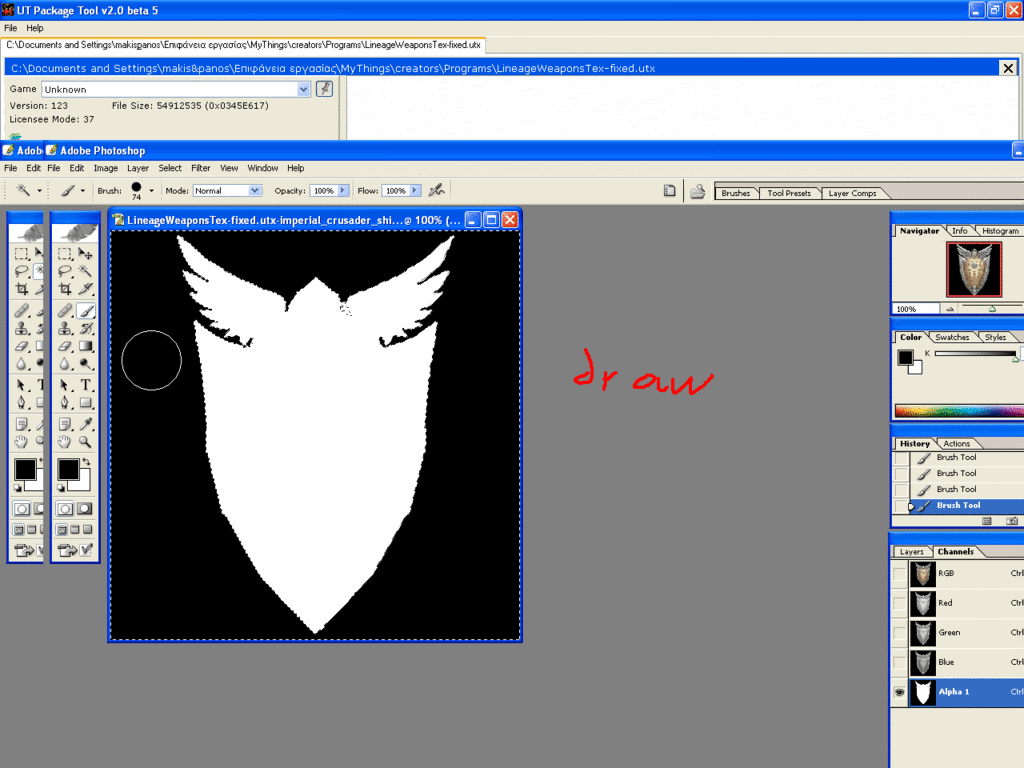
Task: Choose the Gradient tool
Action: [86, 347]
